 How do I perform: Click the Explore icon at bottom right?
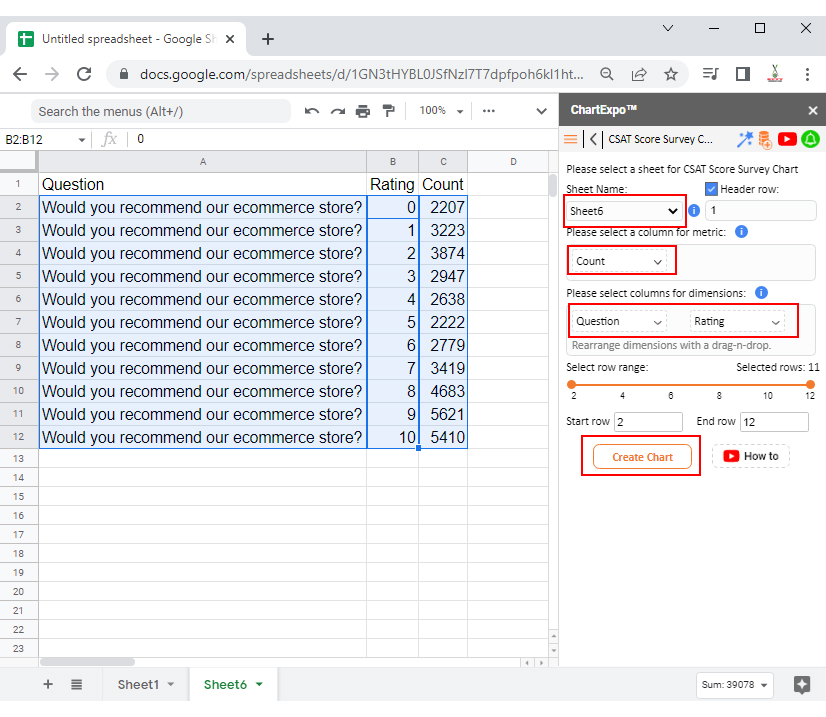802,685
